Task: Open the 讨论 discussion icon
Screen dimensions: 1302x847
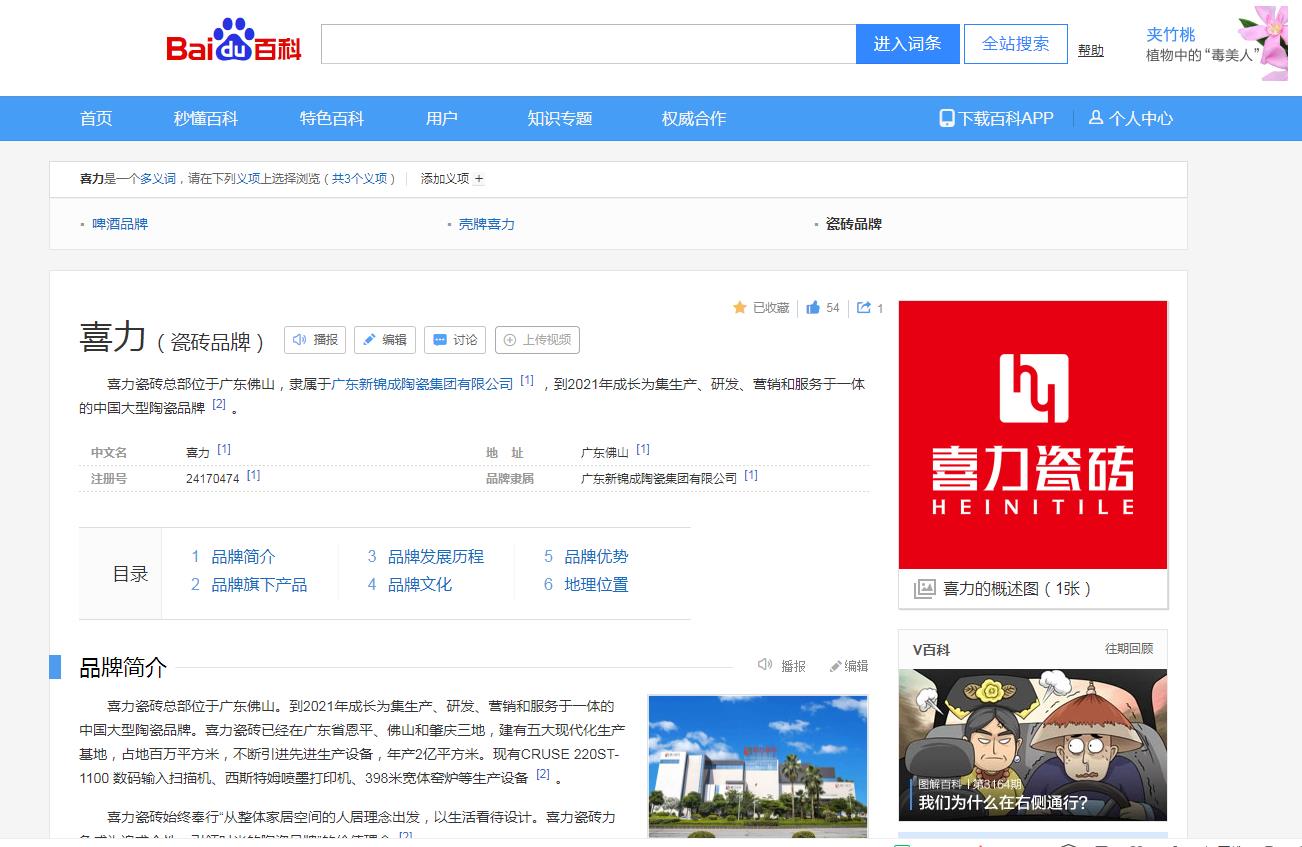Action: [441, 340]
